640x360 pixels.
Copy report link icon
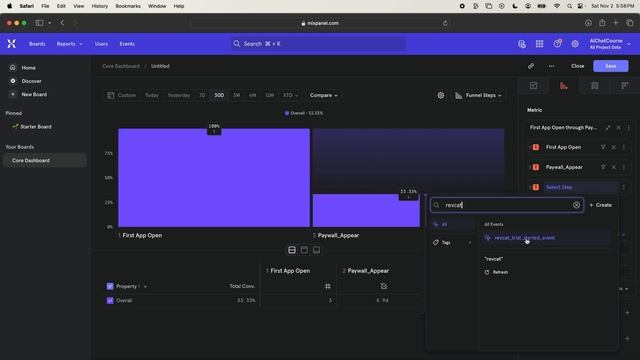531,66
